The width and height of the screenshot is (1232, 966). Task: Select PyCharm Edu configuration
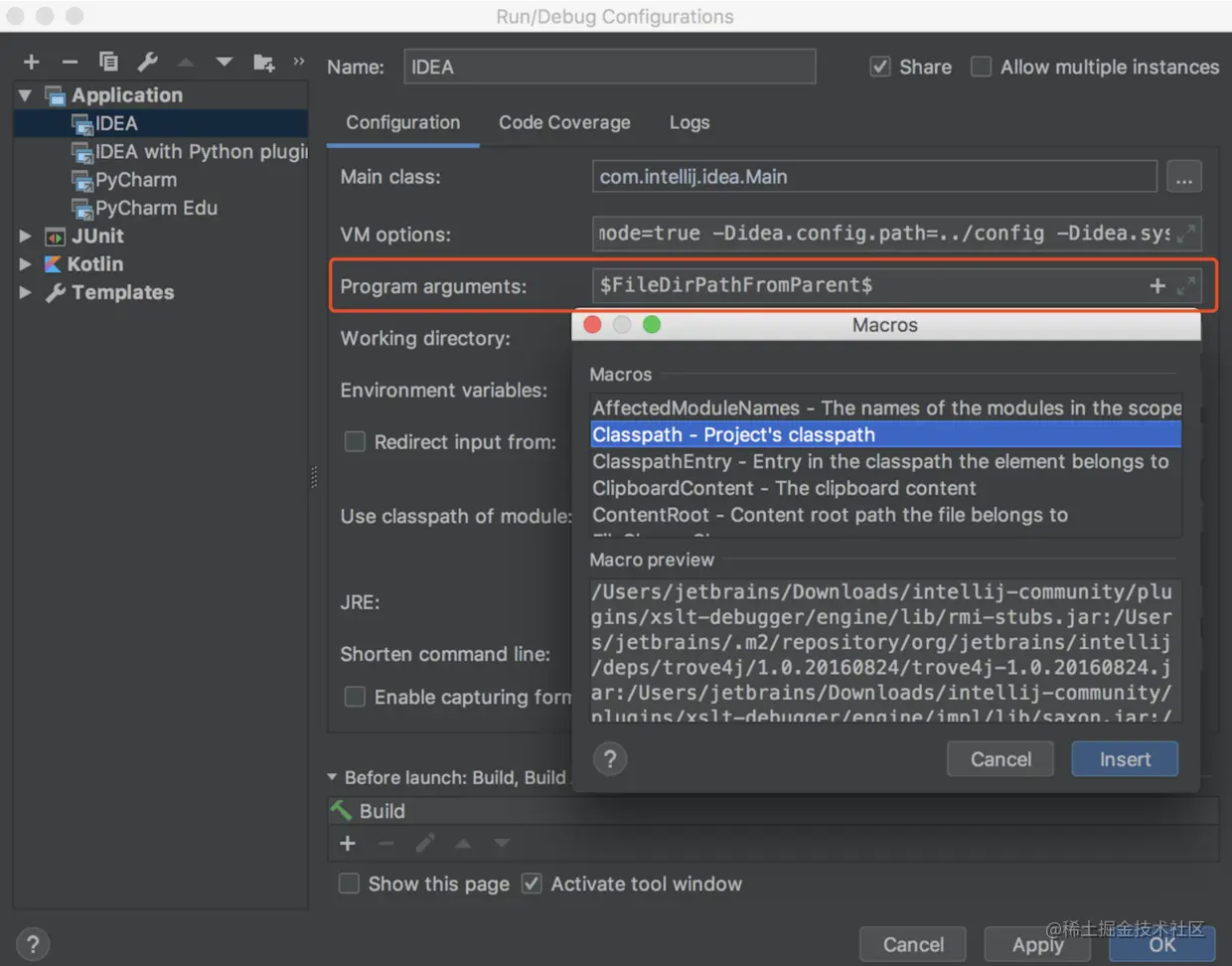click(x=160, y=208)
